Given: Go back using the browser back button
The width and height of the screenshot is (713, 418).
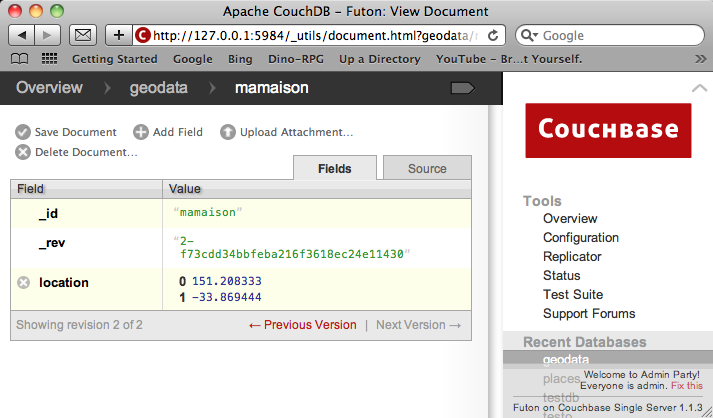Looking at the screenshot, I should coord(22,35).
